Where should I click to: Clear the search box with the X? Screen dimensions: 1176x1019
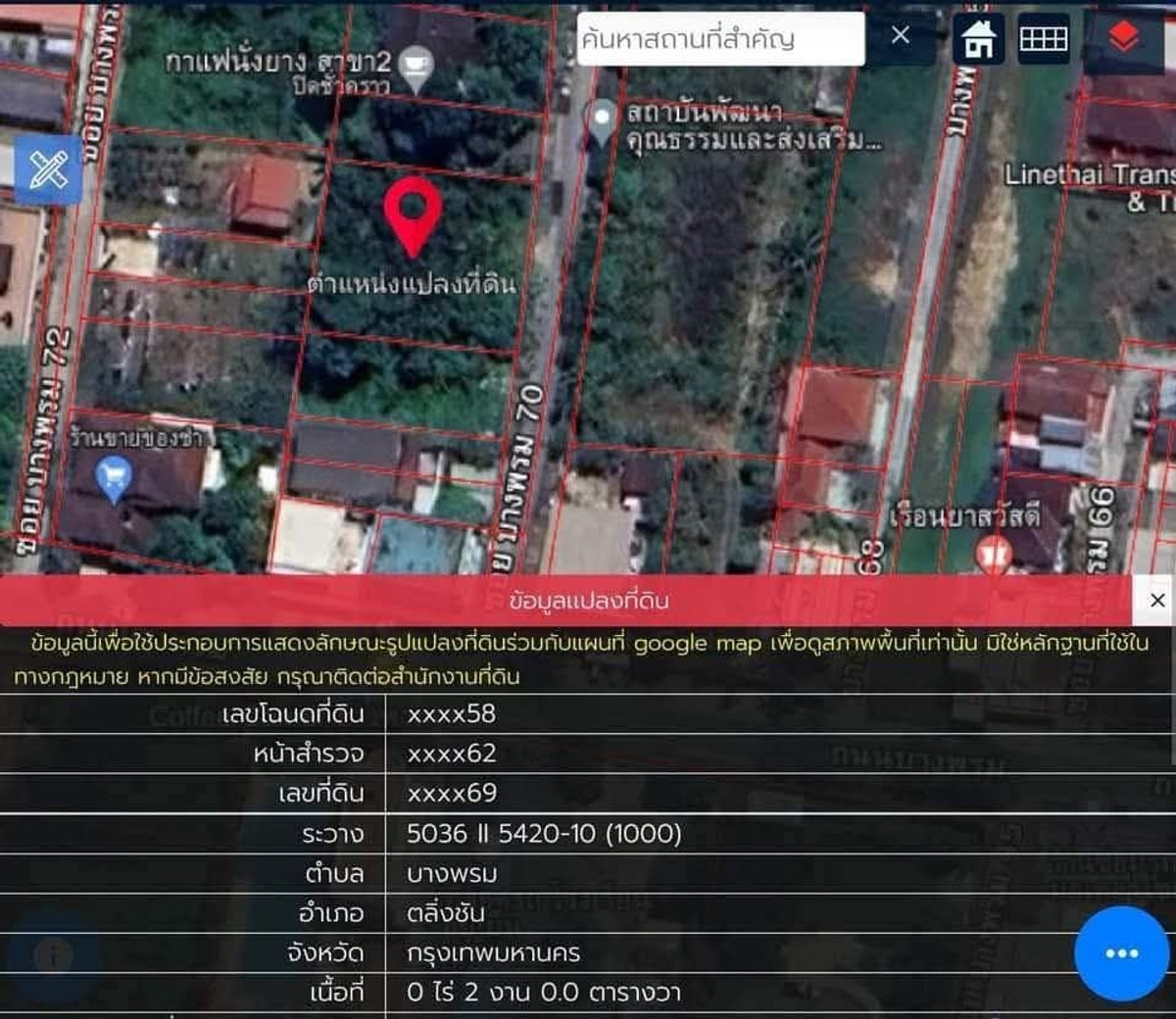coord(901,36)
